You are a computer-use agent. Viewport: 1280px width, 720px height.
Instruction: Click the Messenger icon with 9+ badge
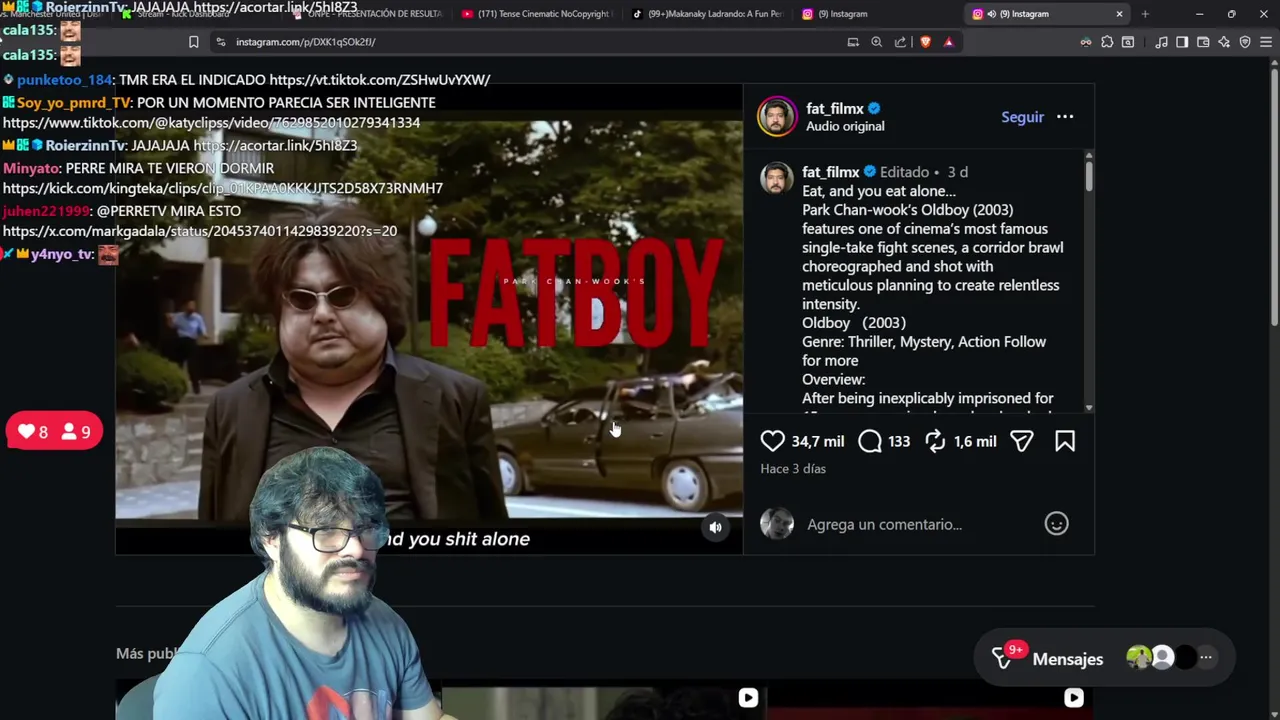click(x=1003, y=658)
